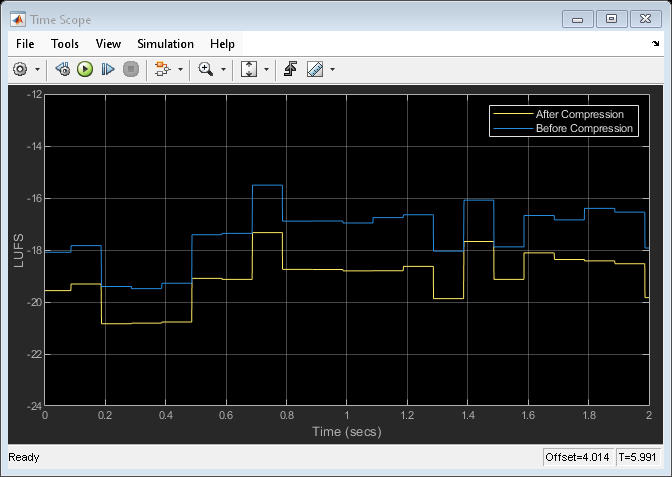Click the blue peak near 0.7 seconds
This screenshot has height=477, width=672.
(x=267, y=185)
